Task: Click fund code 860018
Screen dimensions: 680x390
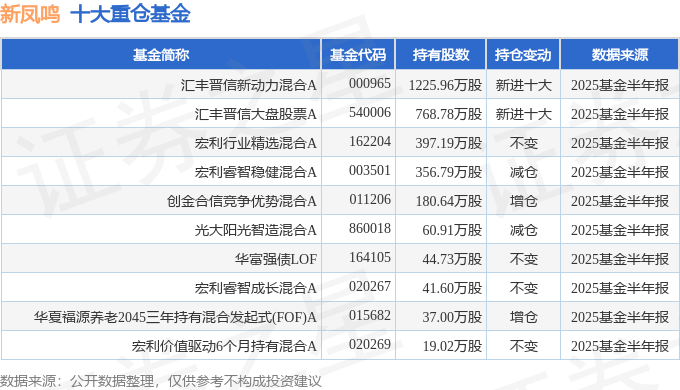Action: tap(370, 229)
